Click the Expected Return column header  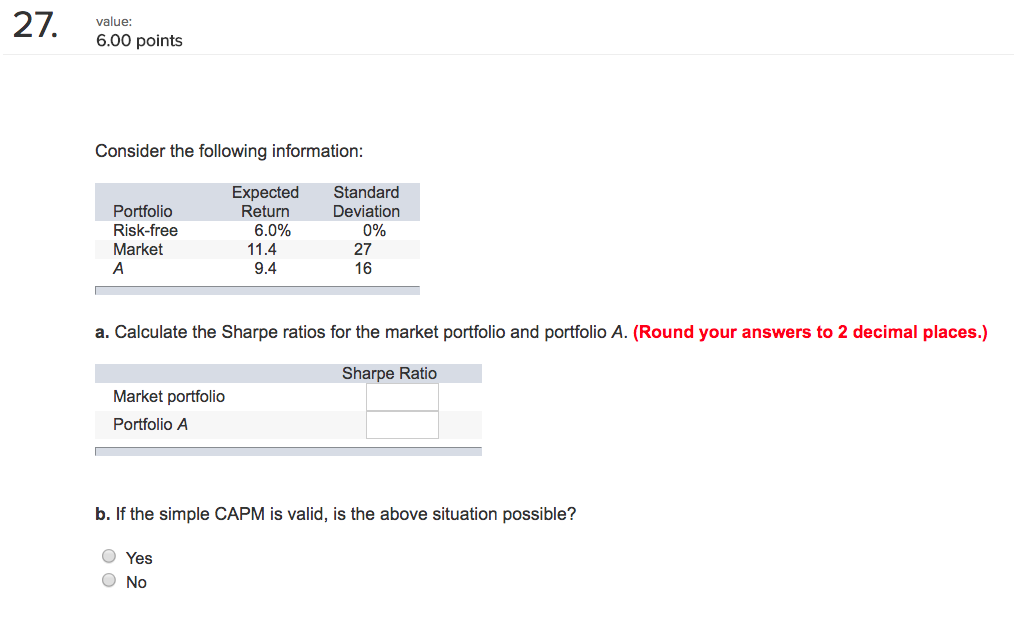[265, 201]
